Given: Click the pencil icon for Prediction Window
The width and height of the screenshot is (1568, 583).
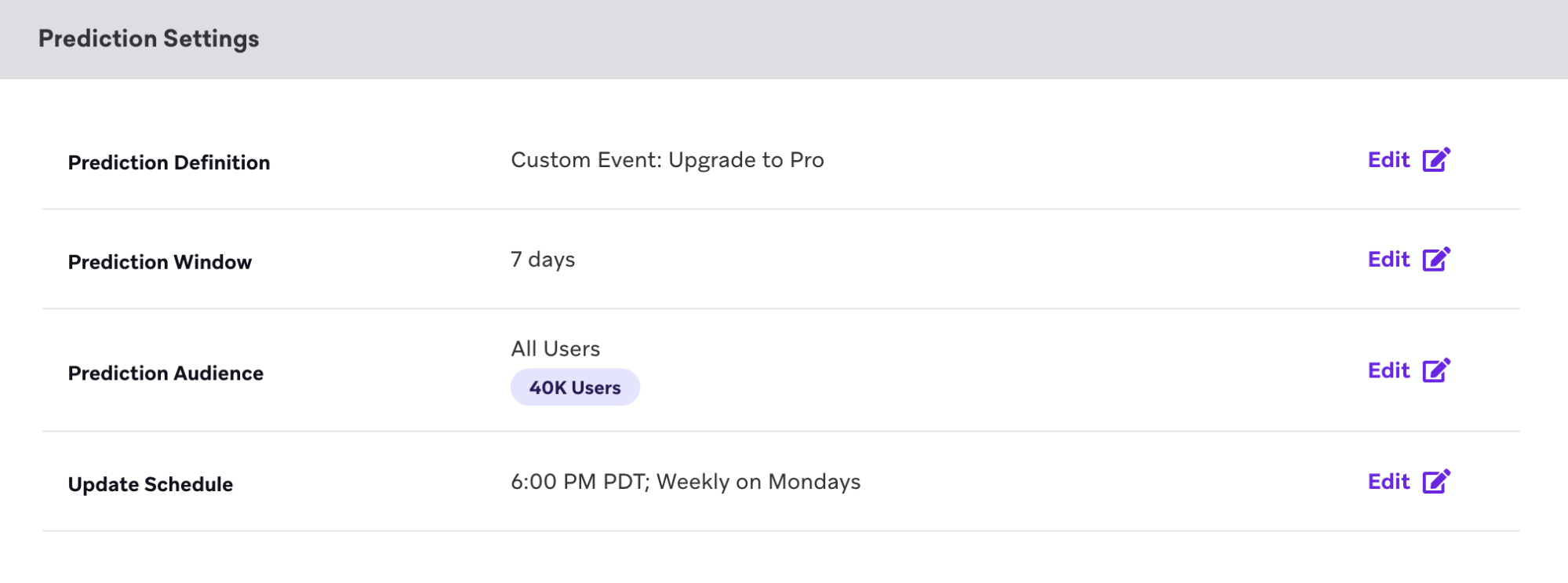Looking at the screenshot, I should (1436, 260).
